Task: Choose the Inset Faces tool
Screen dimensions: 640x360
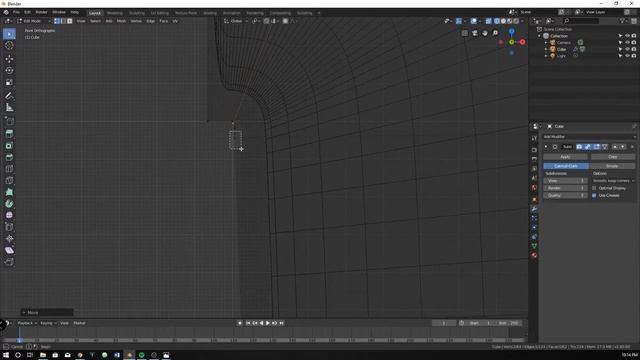Action: [x=9, y=145]
